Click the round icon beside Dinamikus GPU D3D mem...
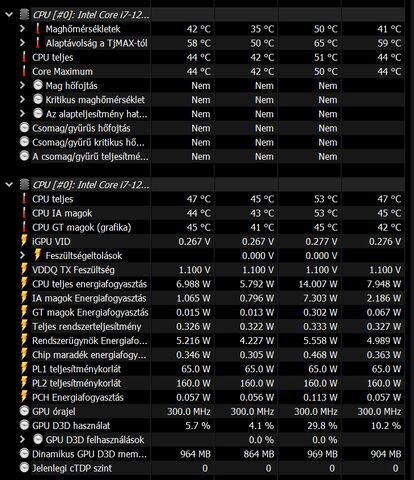Image resolution: width=414 pixels, height=480 pixels. [x=24, y=453]
